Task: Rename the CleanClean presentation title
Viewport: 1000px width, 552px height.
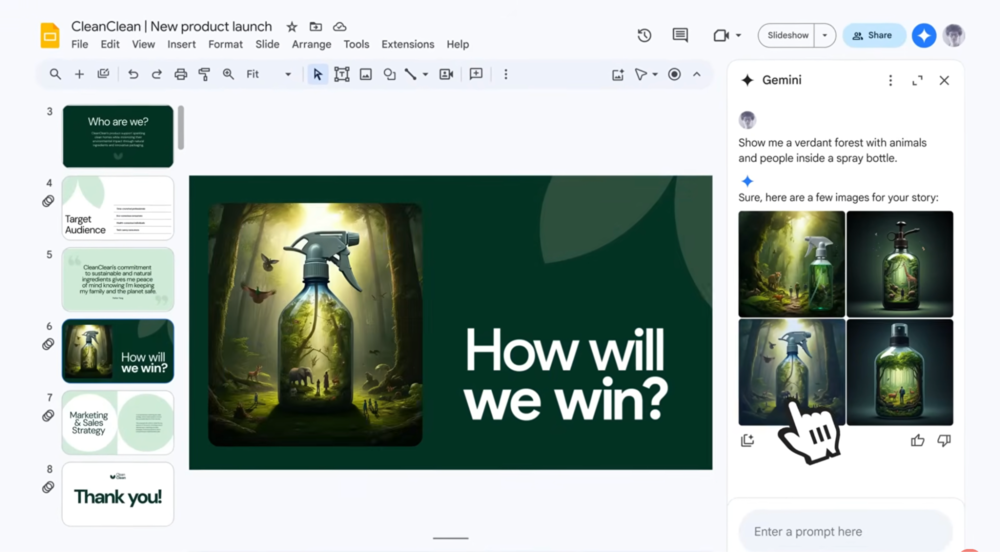Action: point(172,26)
